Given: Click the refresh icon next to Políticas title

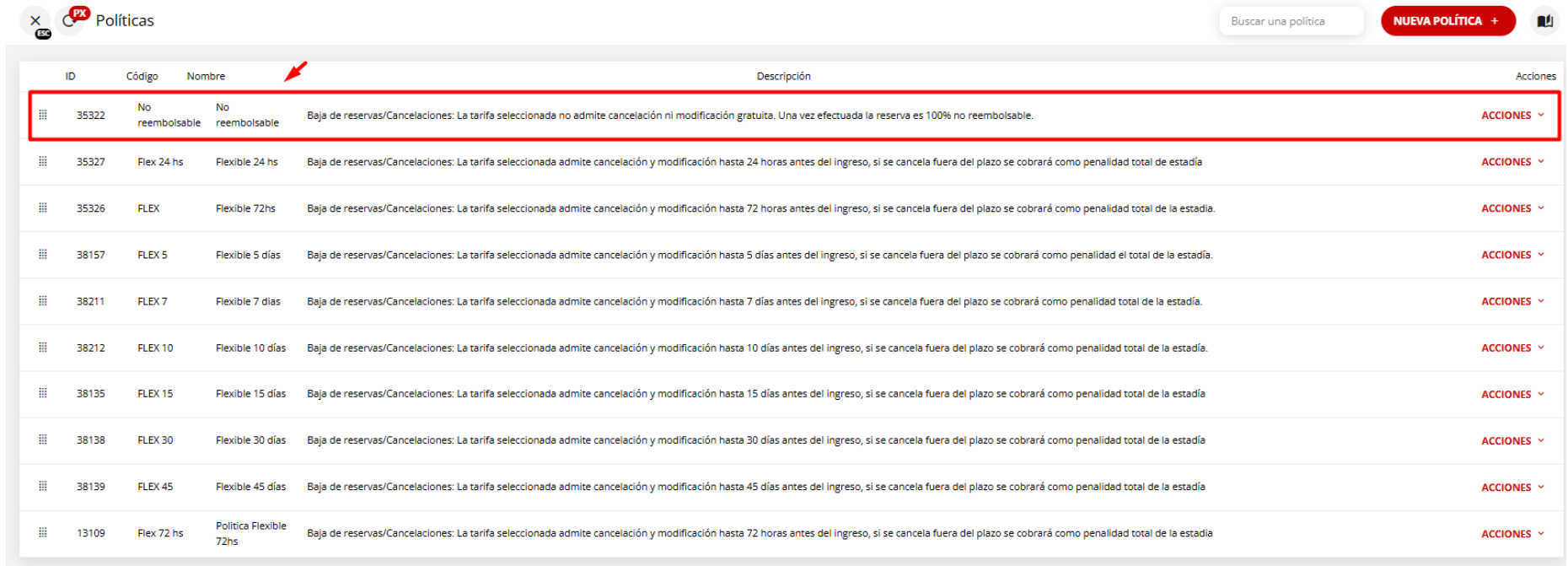Looking at the screenshot, I should click(69, 21).
